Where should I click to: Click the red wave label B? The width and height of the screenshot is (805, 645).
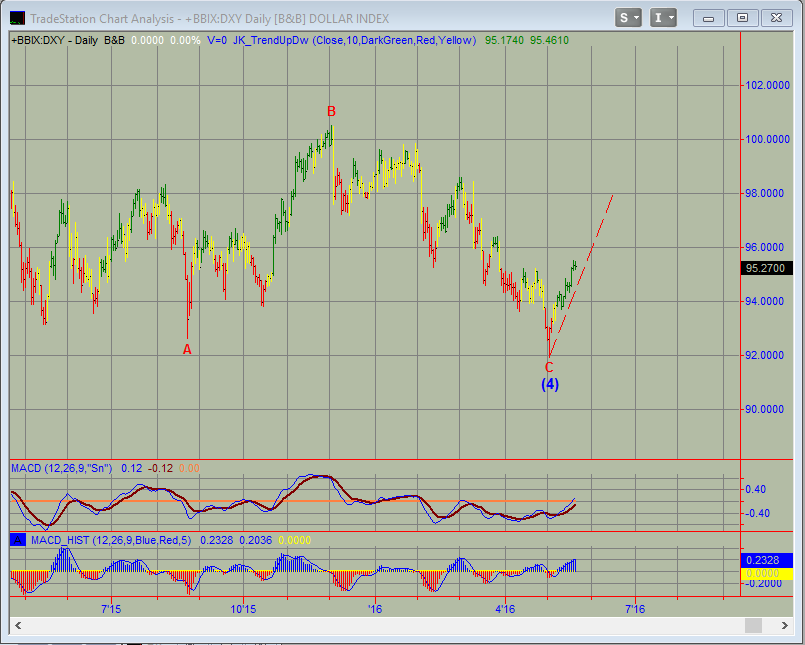[x=331, y=111]
